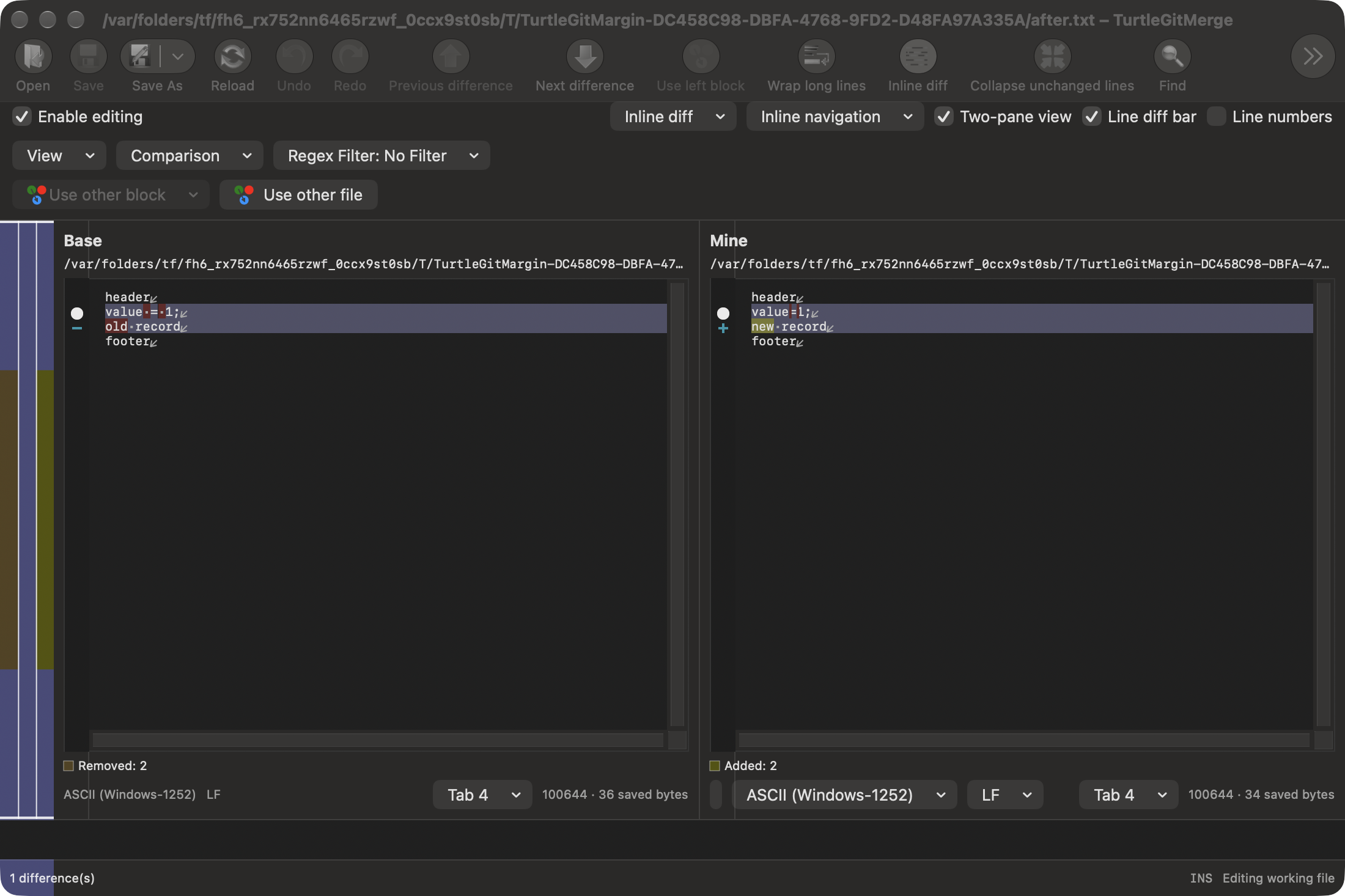The height and width of the screenshot is (896, 1345).
Task: Click the minus marker in Base margin
Action: click(77, 329)
